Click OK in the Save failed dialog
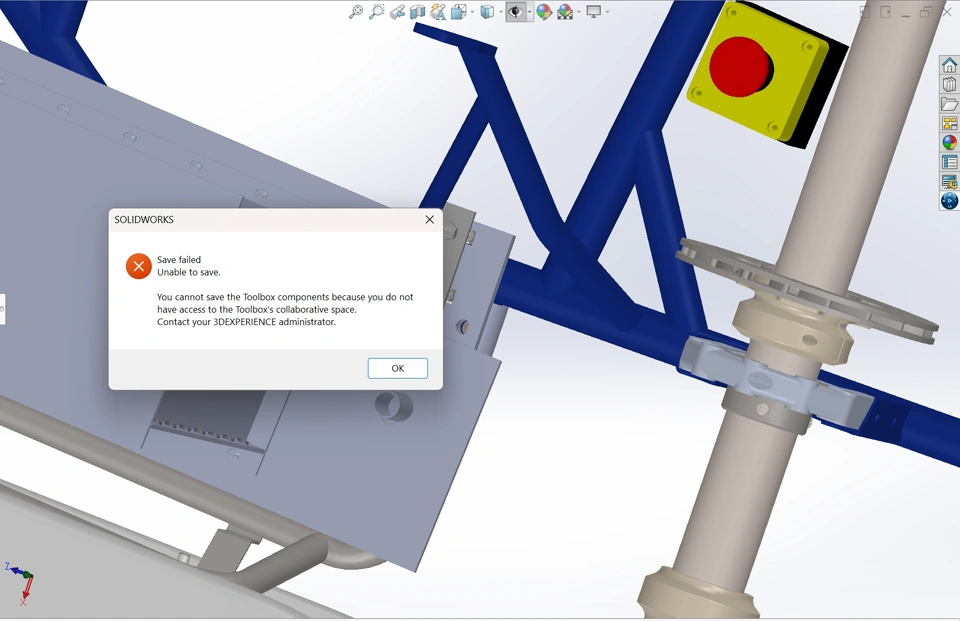 point(398,368)
